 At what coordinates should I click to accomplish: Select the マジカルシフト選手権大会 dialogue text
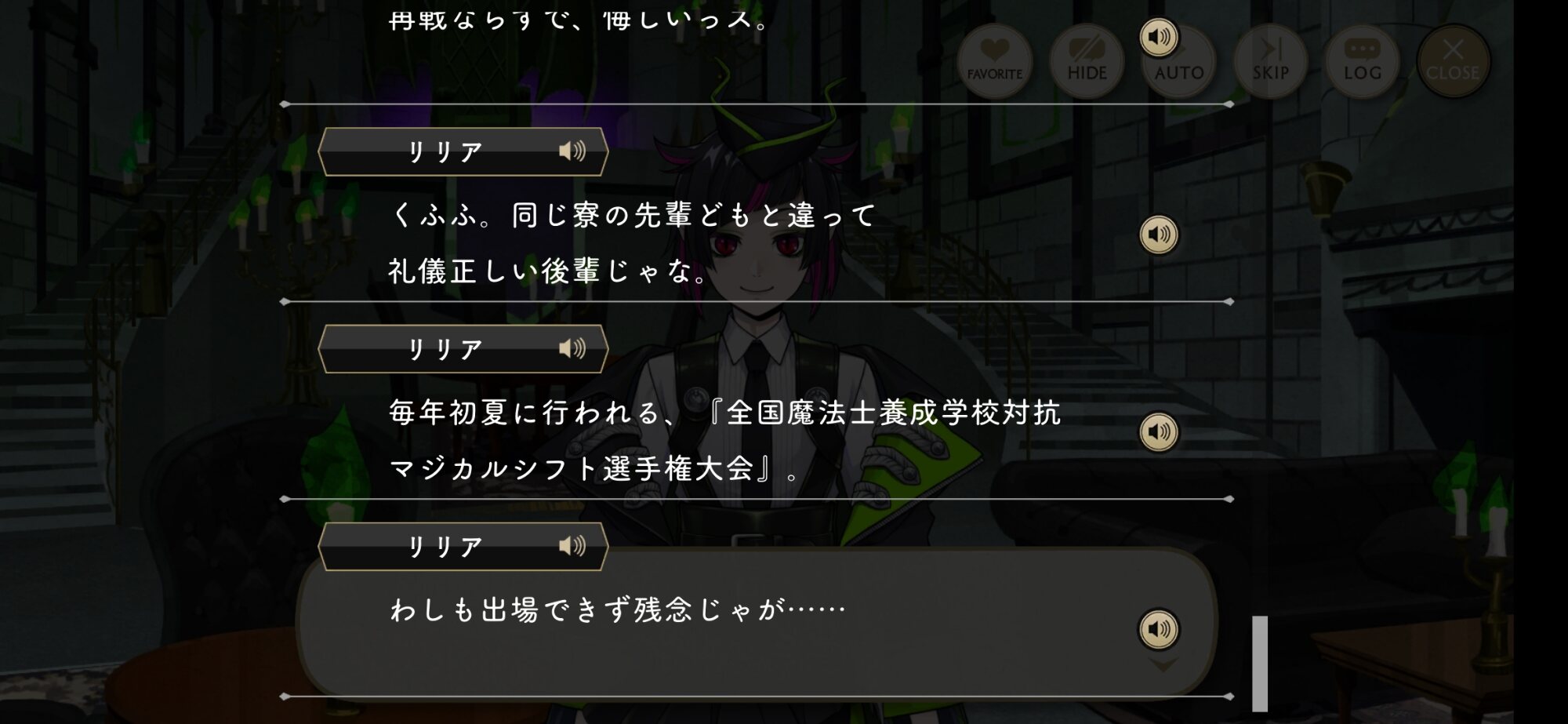(x=594, y=468)
